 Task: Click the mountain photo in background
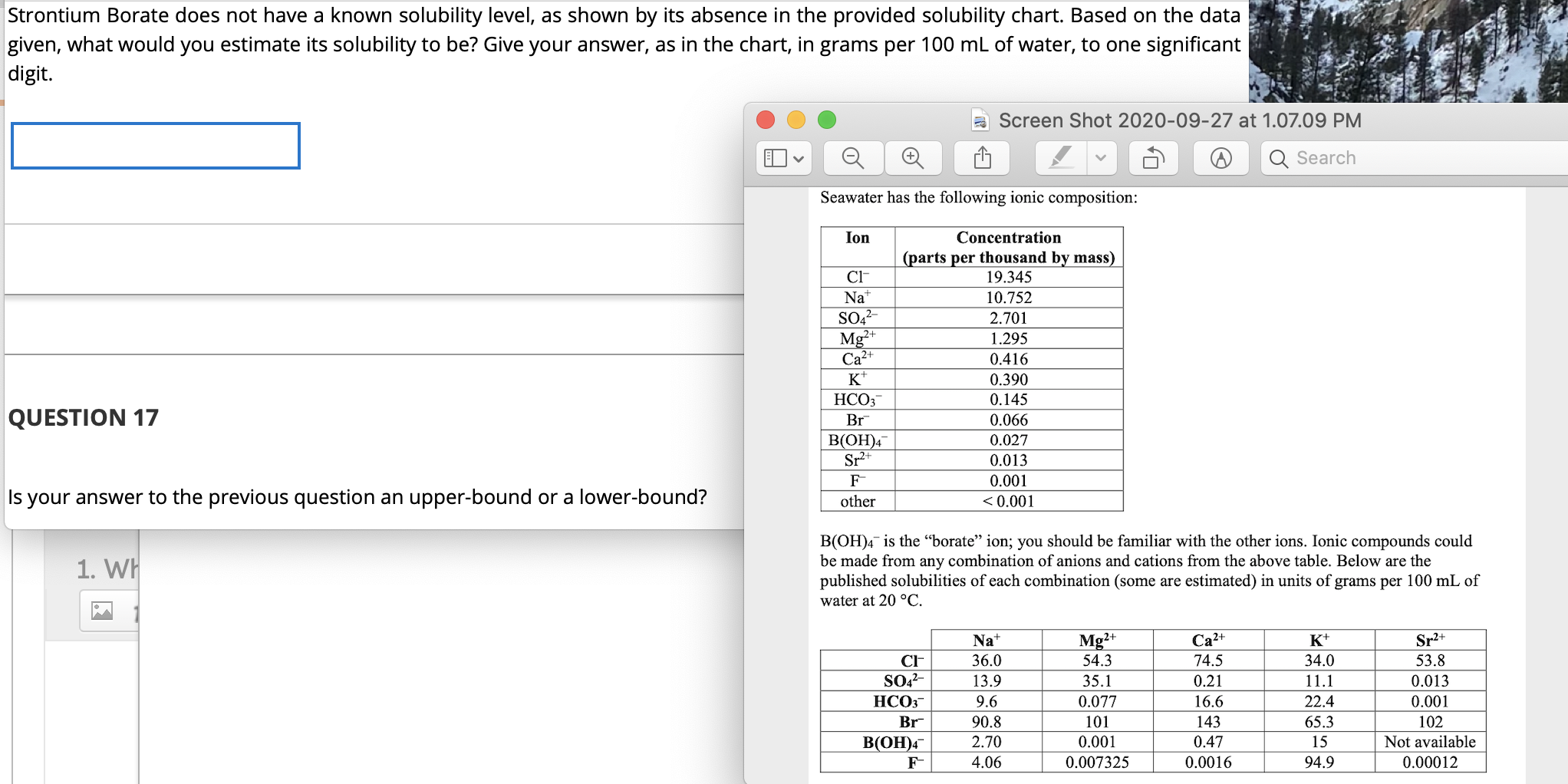pyautogui.click(x=1408, y=51)
